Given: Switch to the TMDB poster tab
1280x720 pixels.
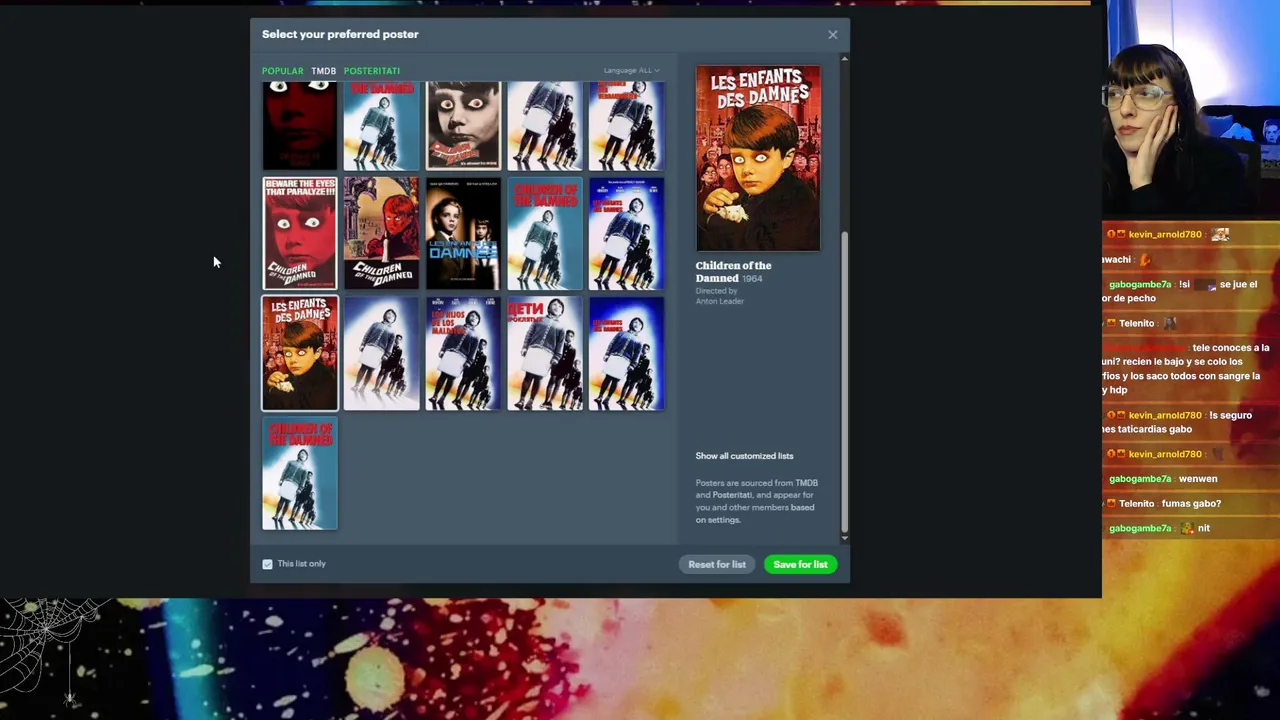Looking at the screenshot, I should click(x=323, y=71).
